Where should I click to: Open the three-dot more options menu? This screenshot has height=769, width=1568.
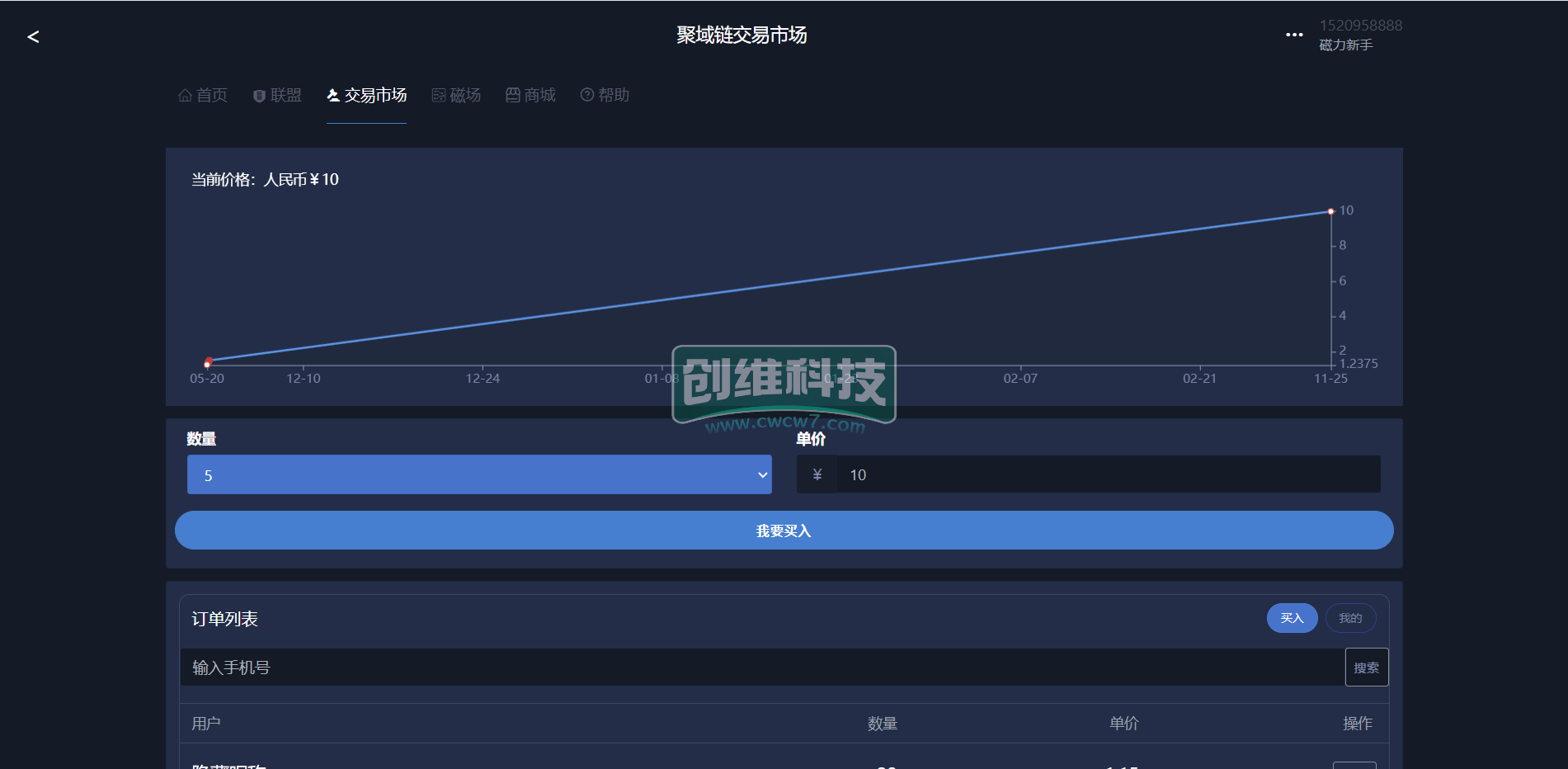pyautogui.click(x=1294, y=35)
